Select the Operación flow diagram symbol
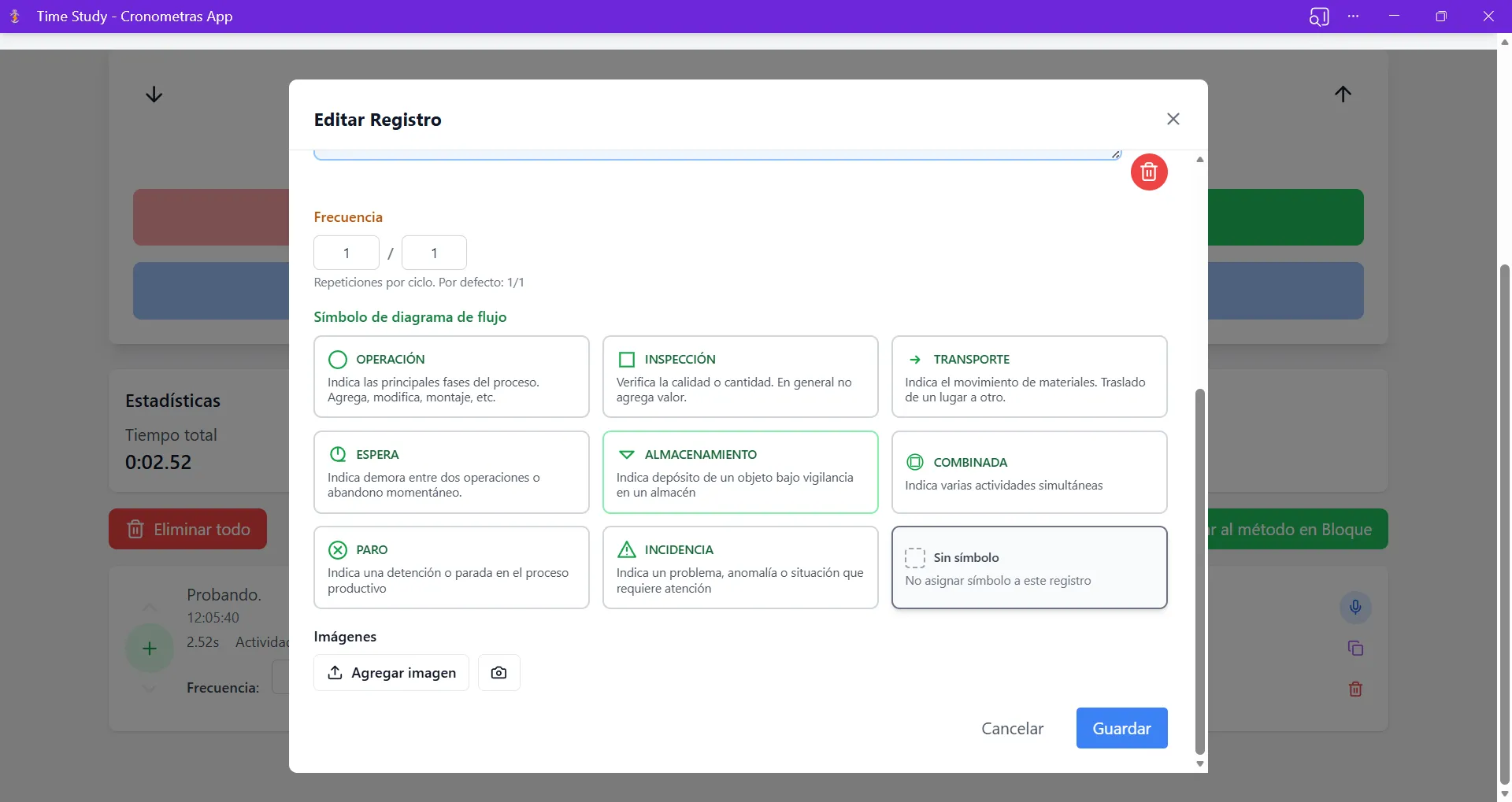This screenshot has width=1512, height=802. point(451,376)
